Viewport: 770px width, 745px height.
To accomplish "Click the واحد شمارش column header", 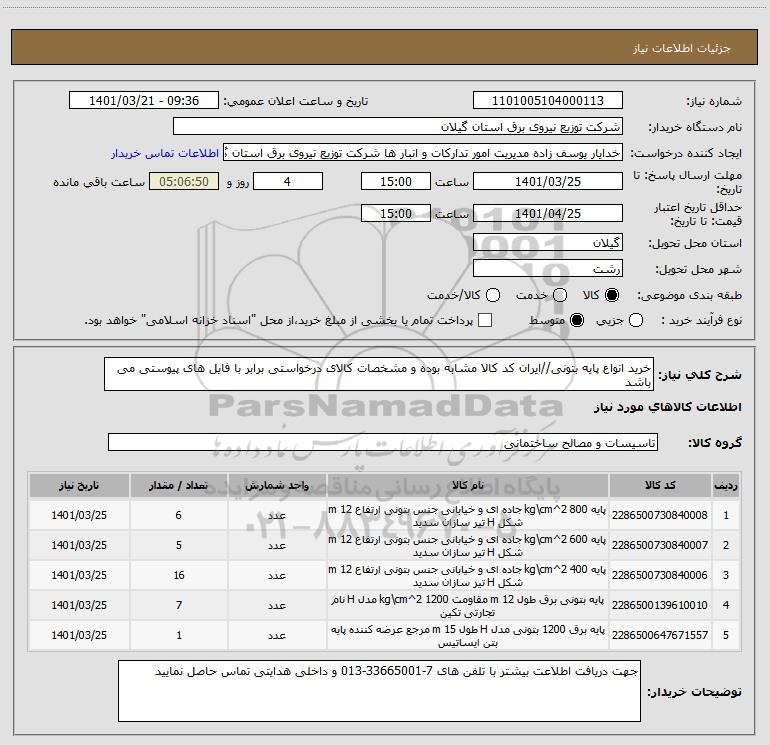I will (277, 485).
